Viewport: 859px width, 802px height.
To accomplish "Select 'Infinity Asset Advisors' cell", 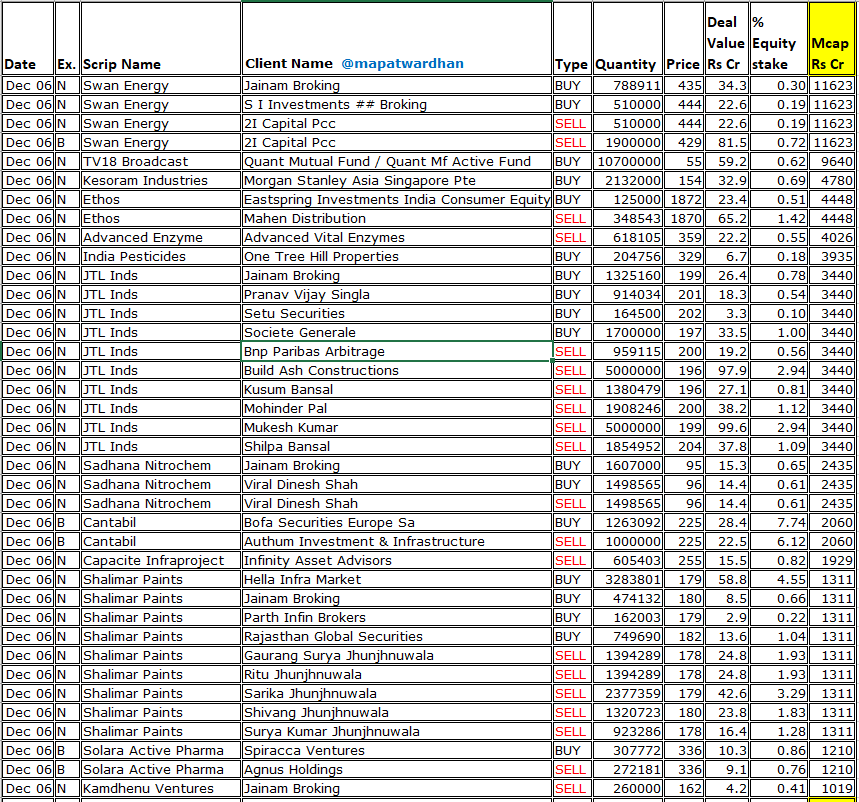I will click(x=397, y=560).
